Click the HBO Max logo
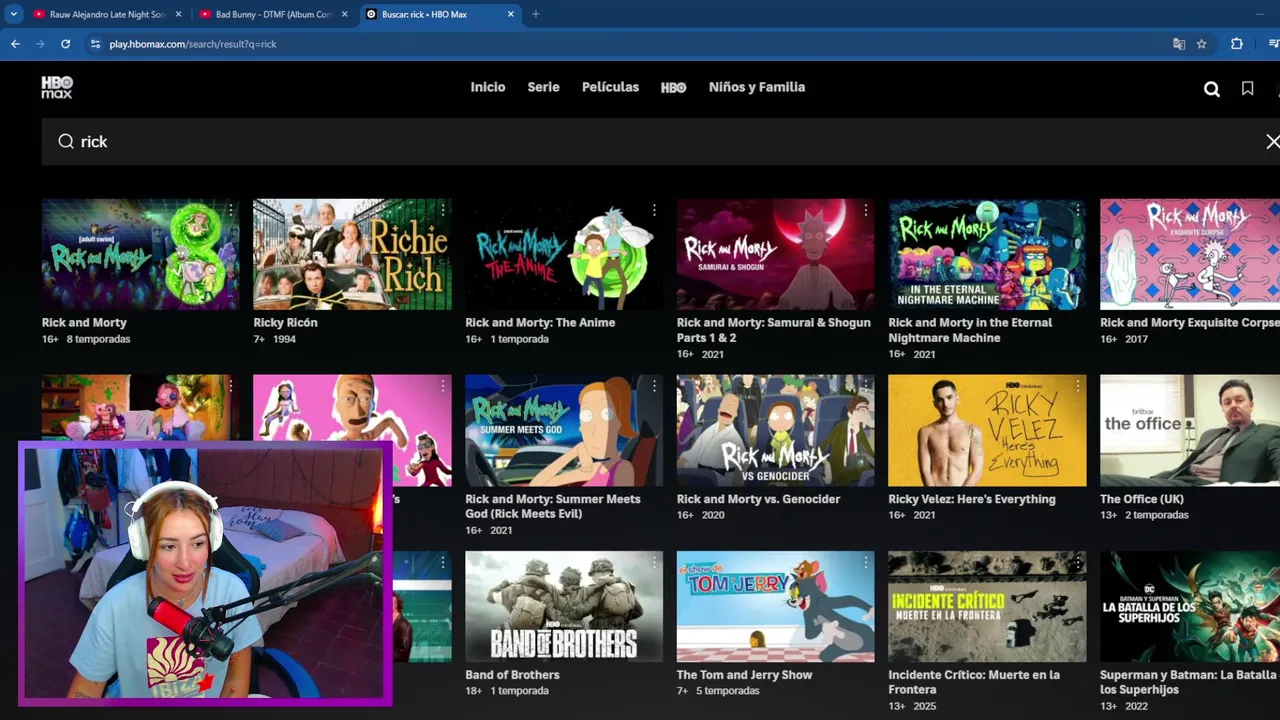The width and height of the screenshot is (1280, 720). pyautogui.click(x=57, y=87)
